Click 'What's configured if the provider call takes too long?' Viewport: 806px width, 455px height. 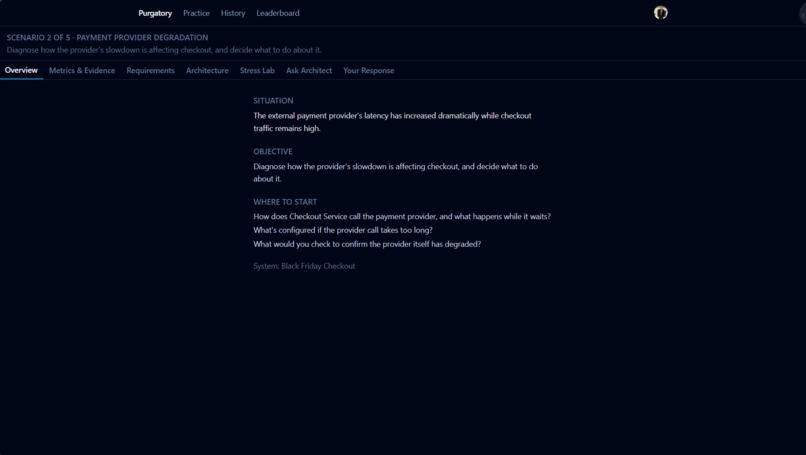pyautogui.click(x=343, y=230)
